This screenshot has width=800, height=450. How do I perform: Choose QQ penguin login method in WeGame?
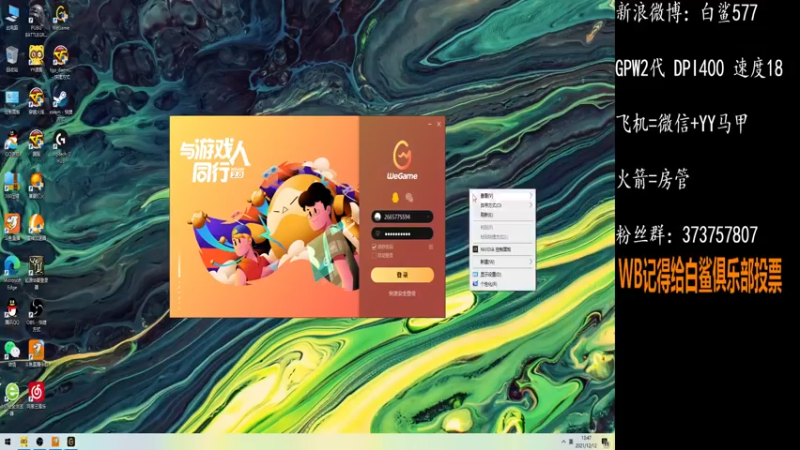pyautogui.click(x=395, y=197)
